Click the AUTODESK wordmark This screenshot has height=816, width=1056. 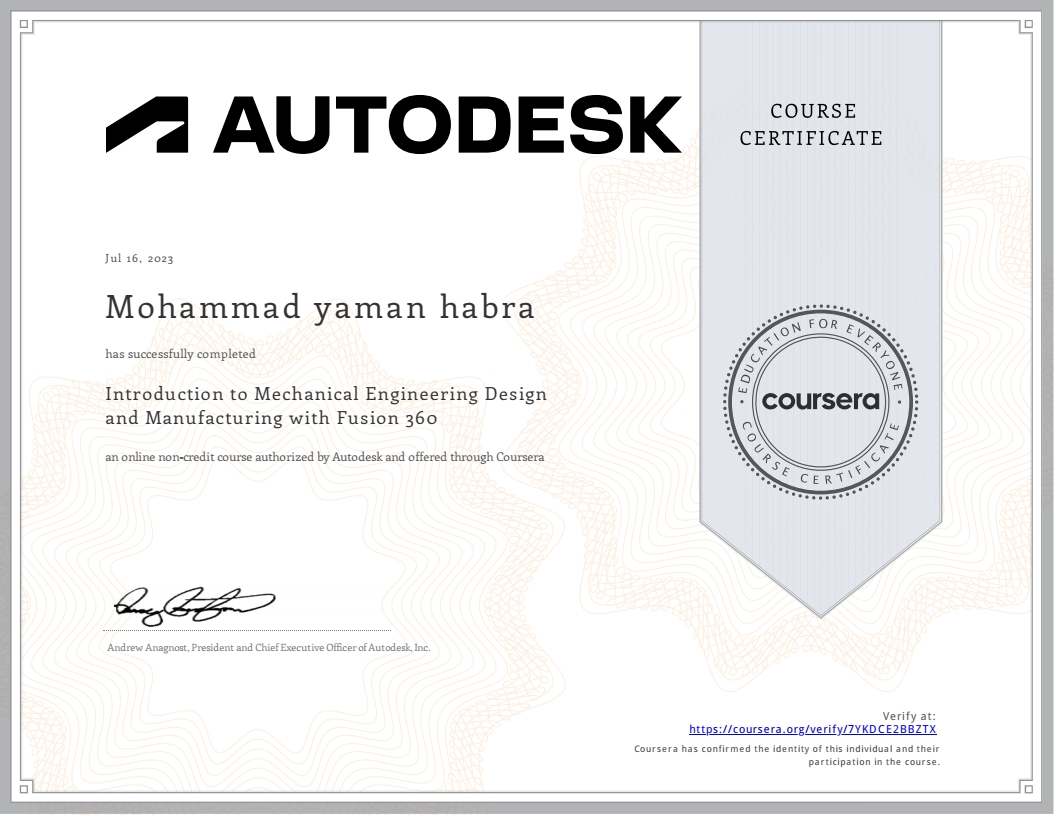(x=448, y=125)
